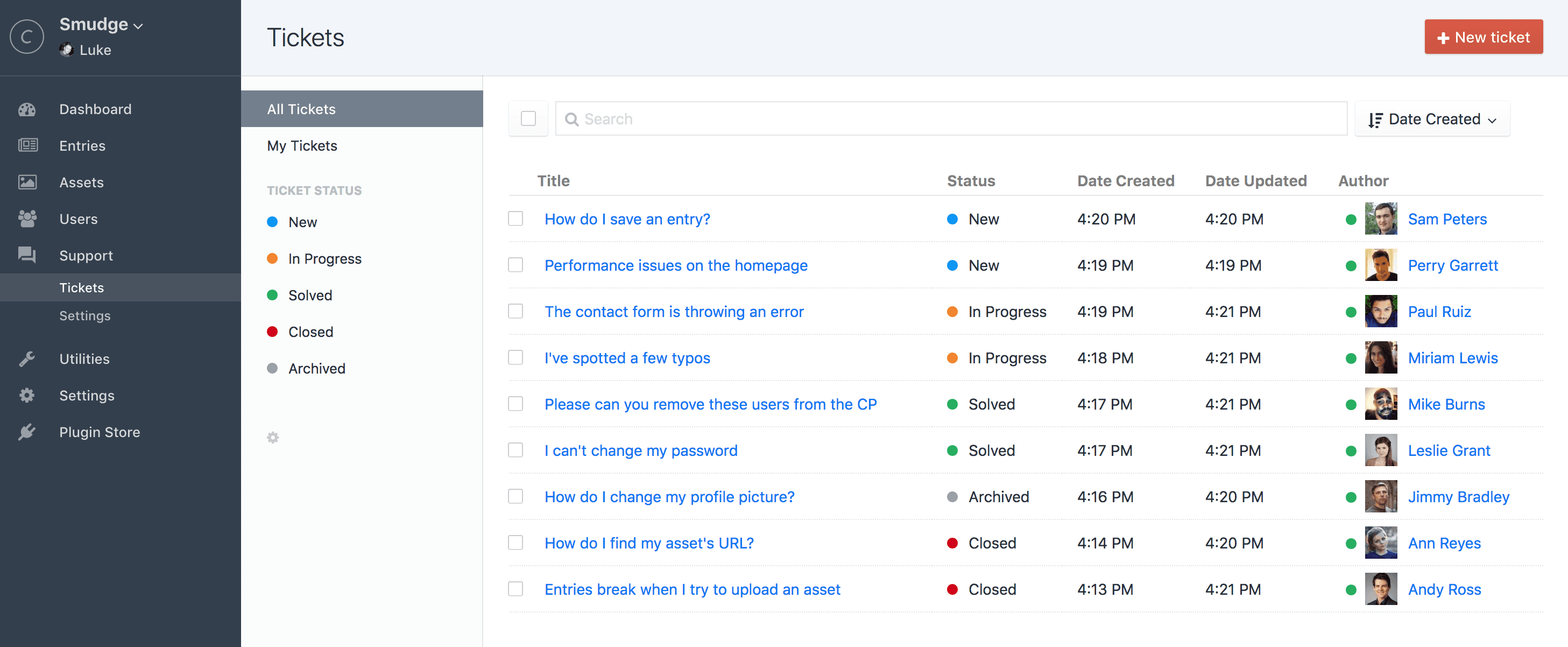Create a New ticket
The width and height of the screenshot is (1568, 647).
coord(1483,37)
